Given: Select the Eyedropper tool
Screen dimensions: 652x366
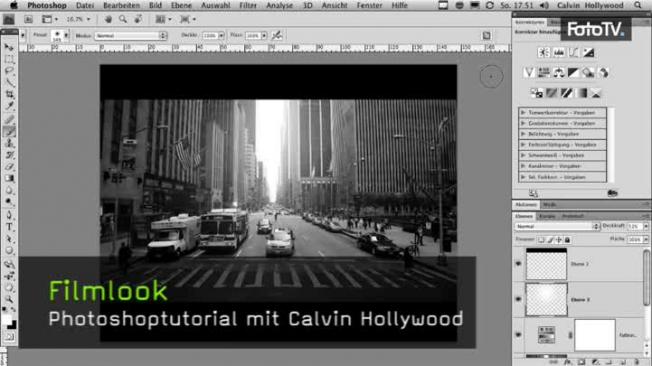Looking at the screenshot, I should point(9,106).
